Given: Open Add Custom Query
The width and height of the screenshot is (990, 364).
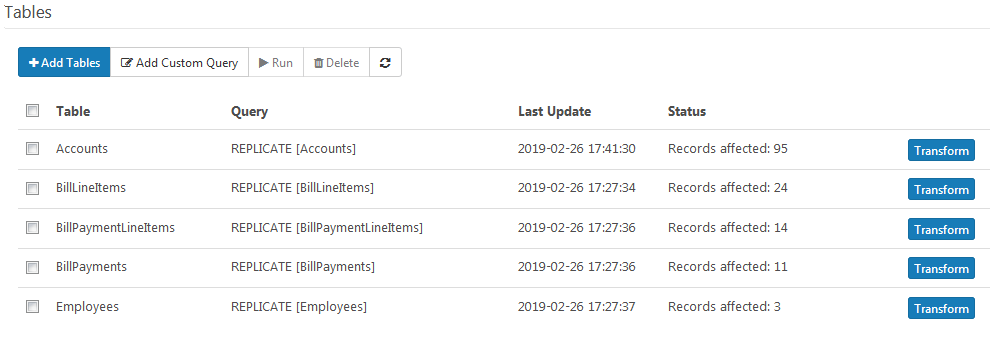Looking at the screenshot, I should pos(179,62).
